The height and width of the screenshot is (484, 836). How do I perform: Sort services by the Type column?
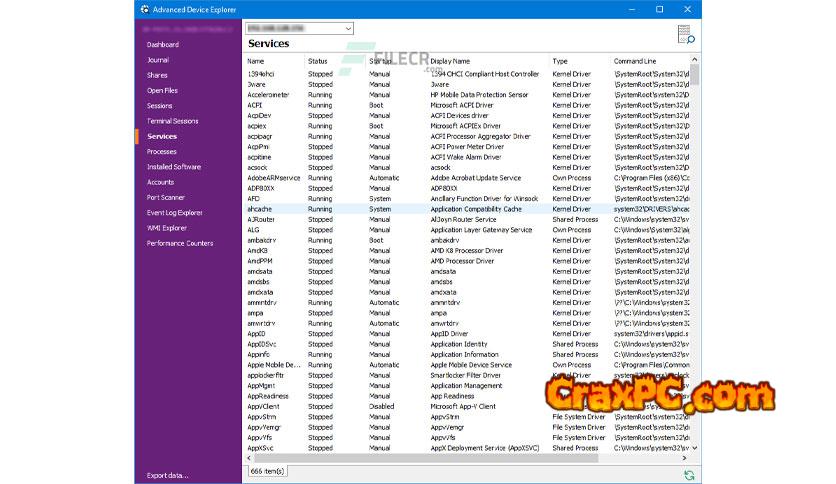(560, 61)
